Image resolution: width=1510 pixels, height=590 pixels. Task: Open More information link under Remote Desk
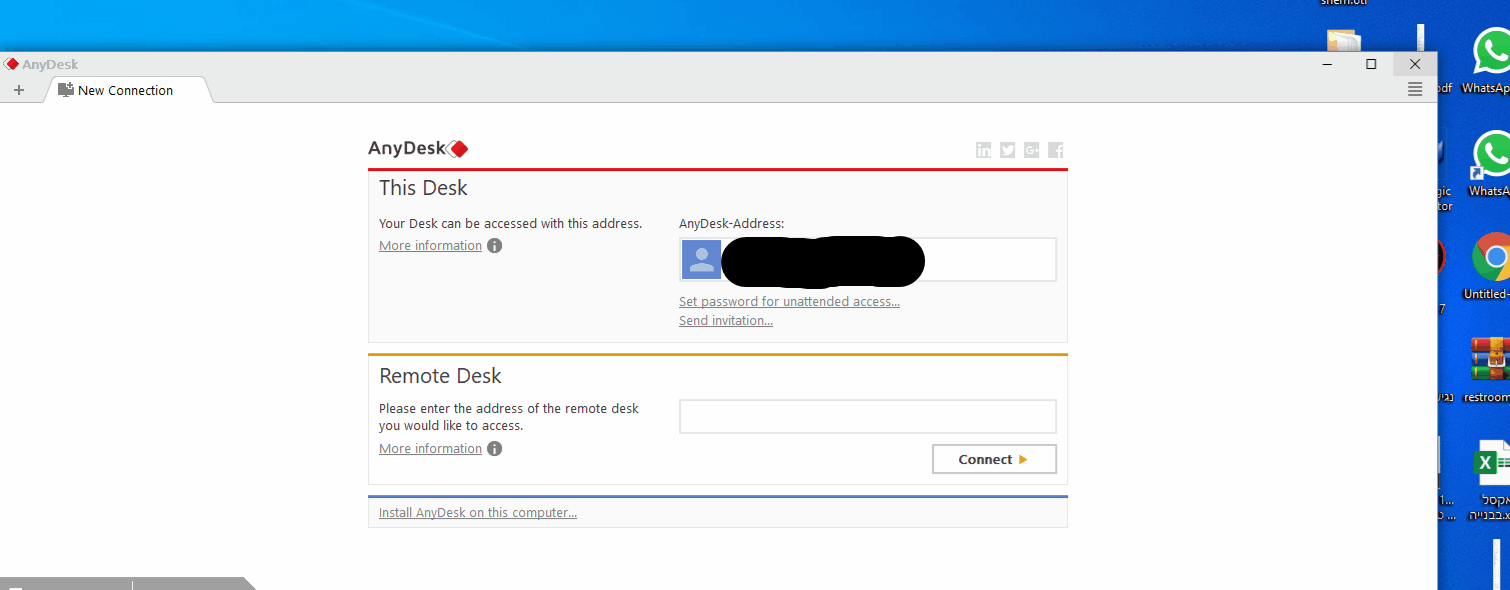430,449
